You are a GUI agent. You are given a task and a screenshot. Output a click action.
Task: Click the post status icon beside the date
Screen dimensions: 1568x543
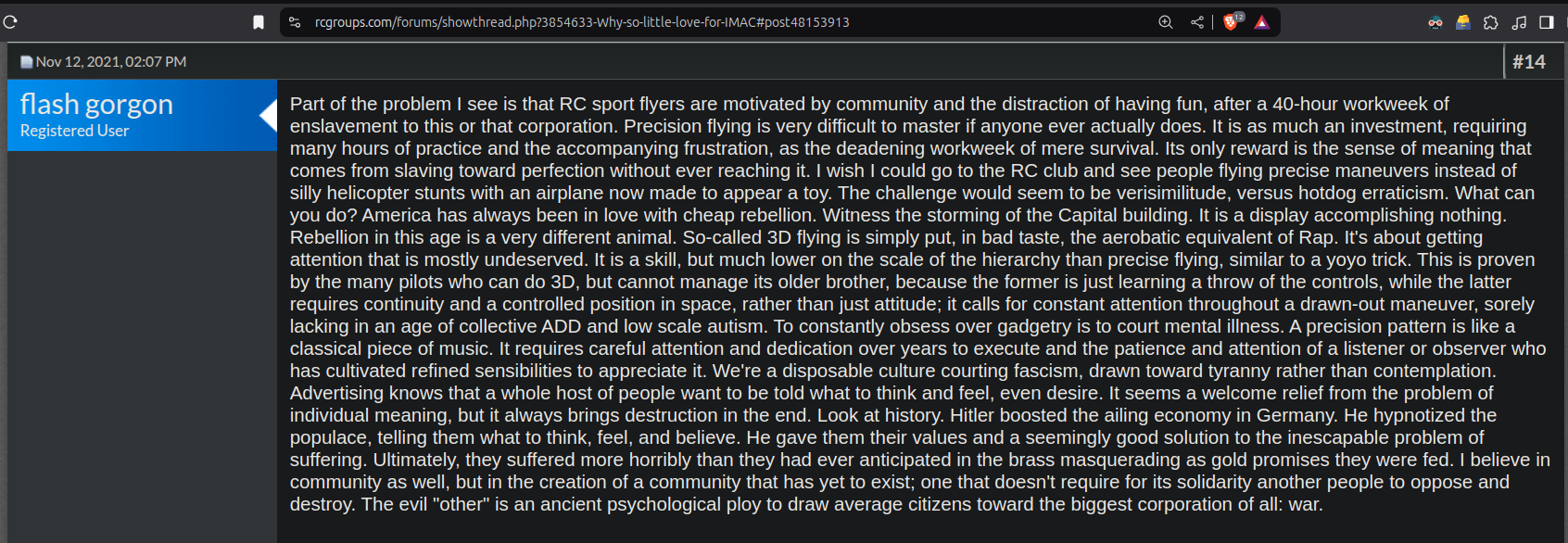(27, 62)
